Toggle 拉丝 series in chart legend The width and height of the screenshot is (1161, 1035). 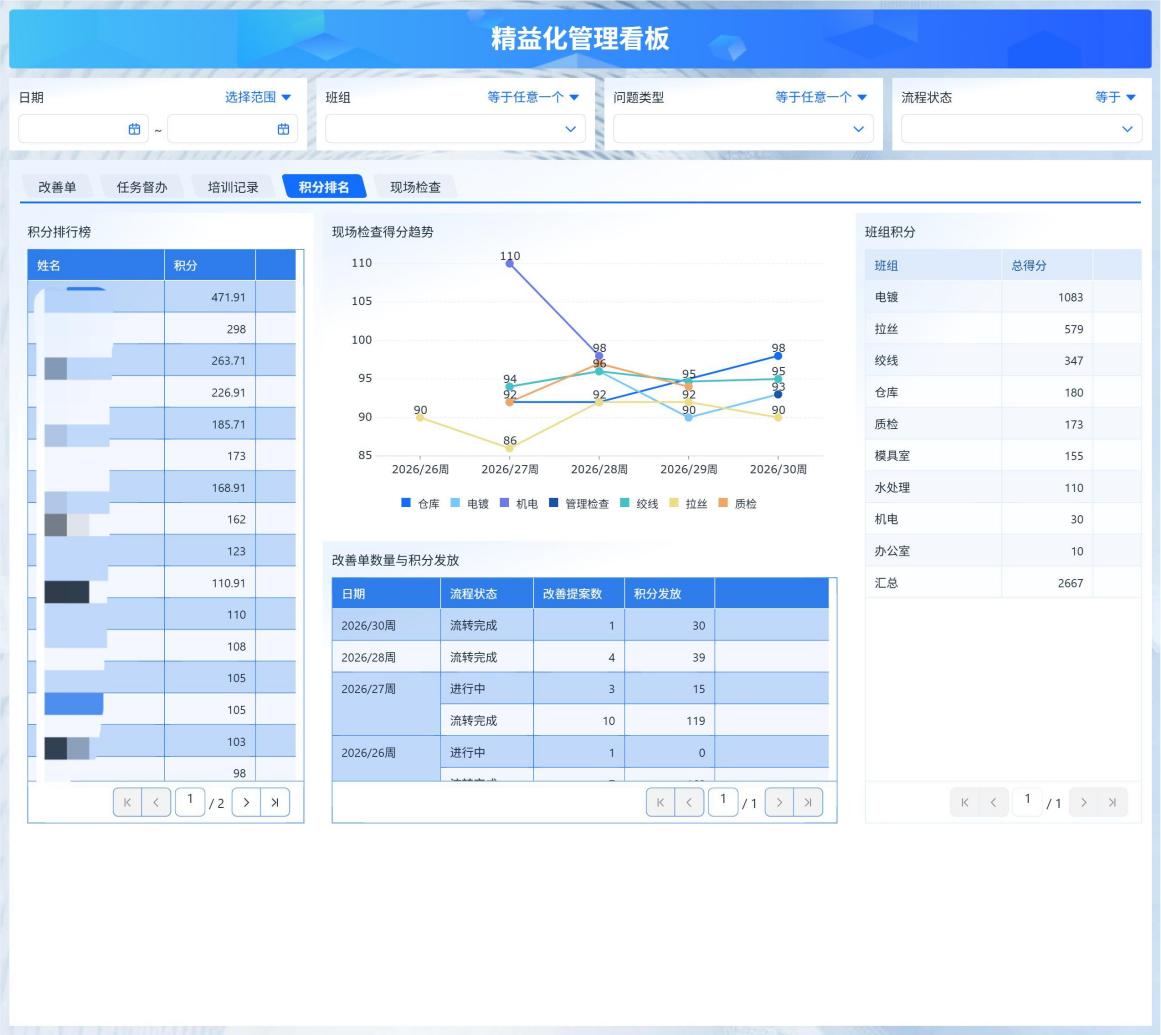tap(688, 503)
